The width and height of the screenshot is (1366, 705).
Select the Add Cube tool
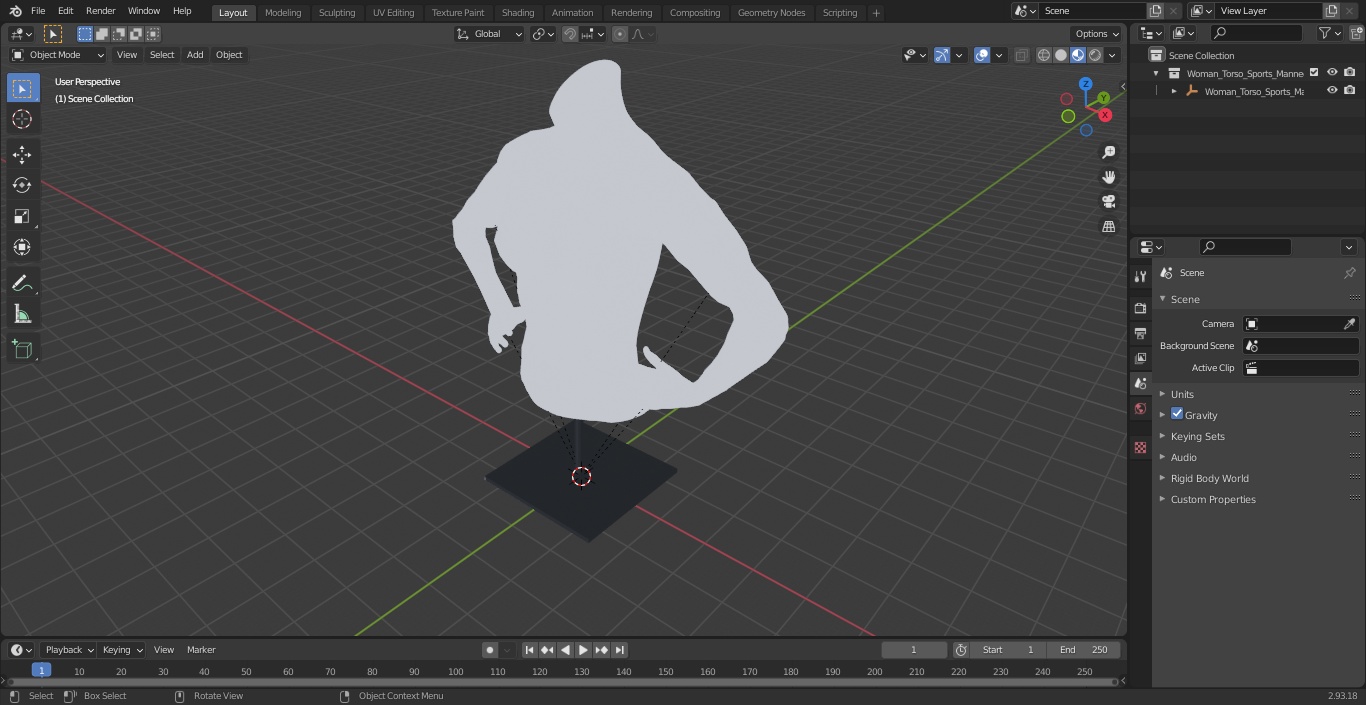pyautogui.click(x=22, y=350)
